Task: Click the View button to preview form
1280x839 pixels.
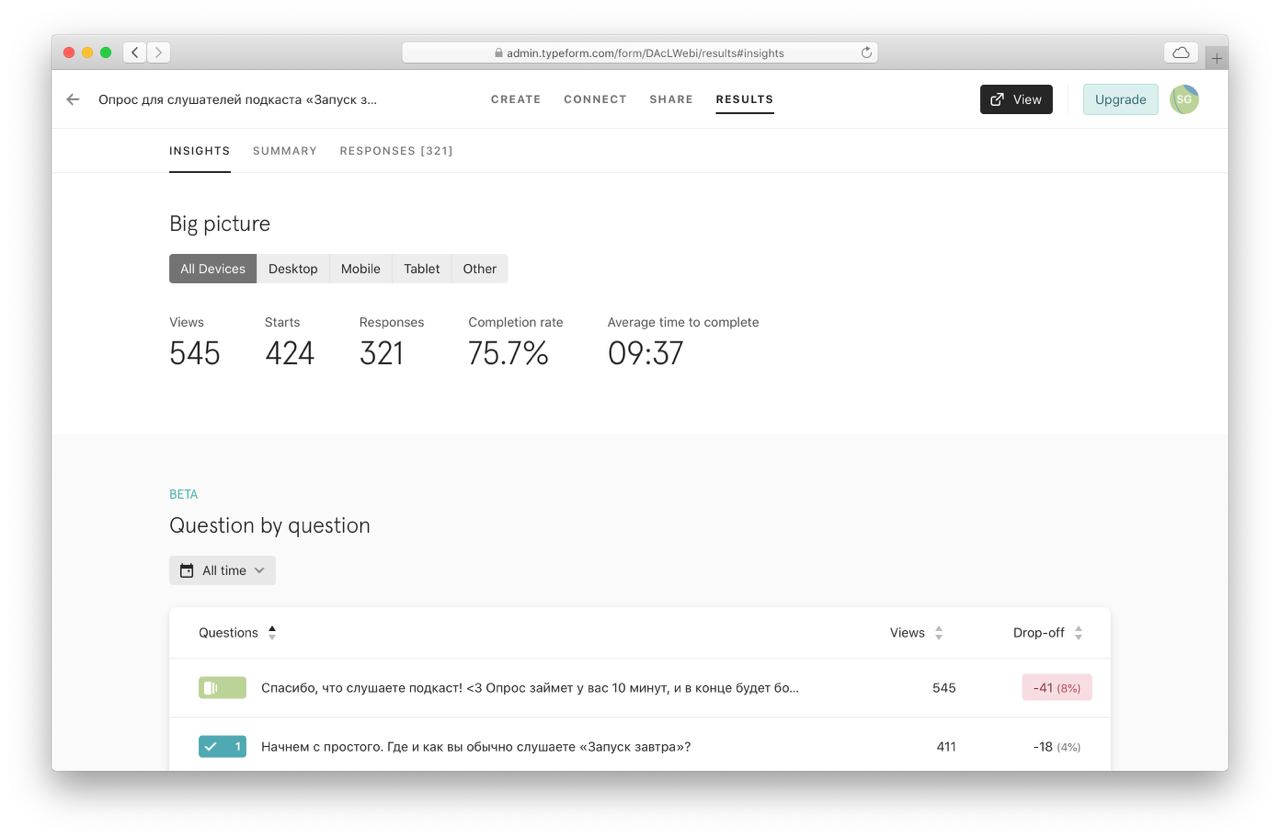Action: [x=1016, y=99]
